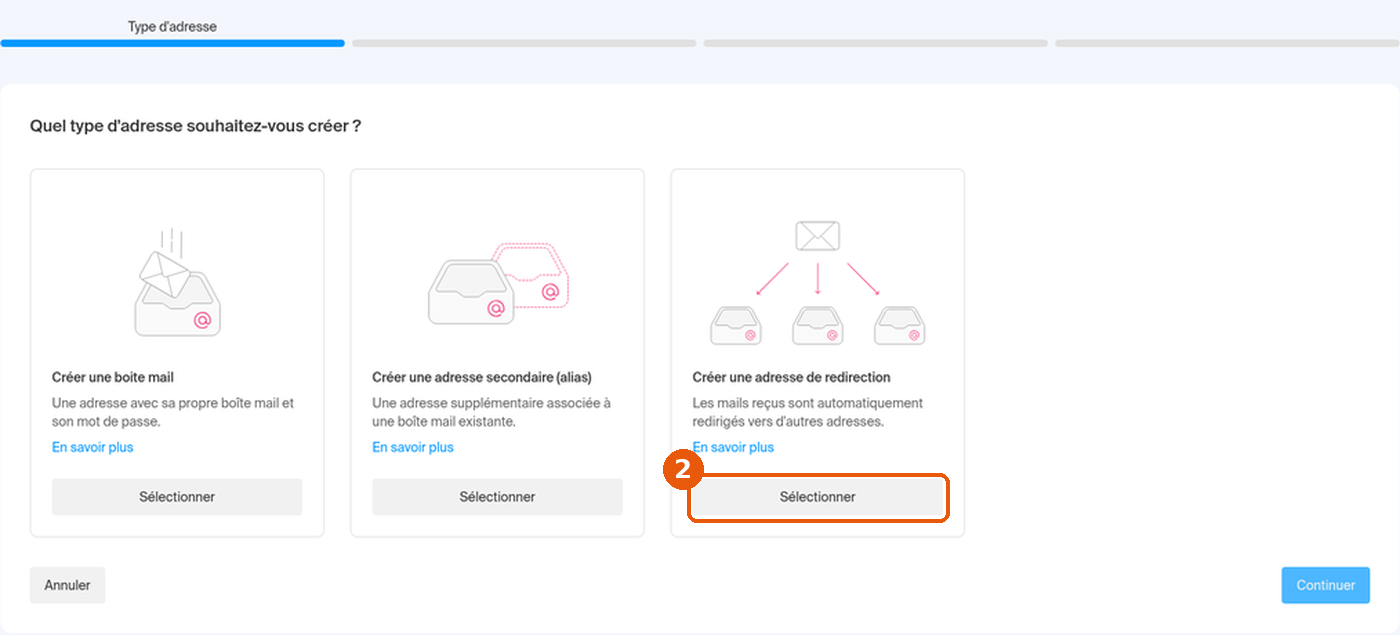This screenshot has width=1400, height=635.
Task: Select the 'Créer une boîte mail' option
Action: tap(177, 497)
